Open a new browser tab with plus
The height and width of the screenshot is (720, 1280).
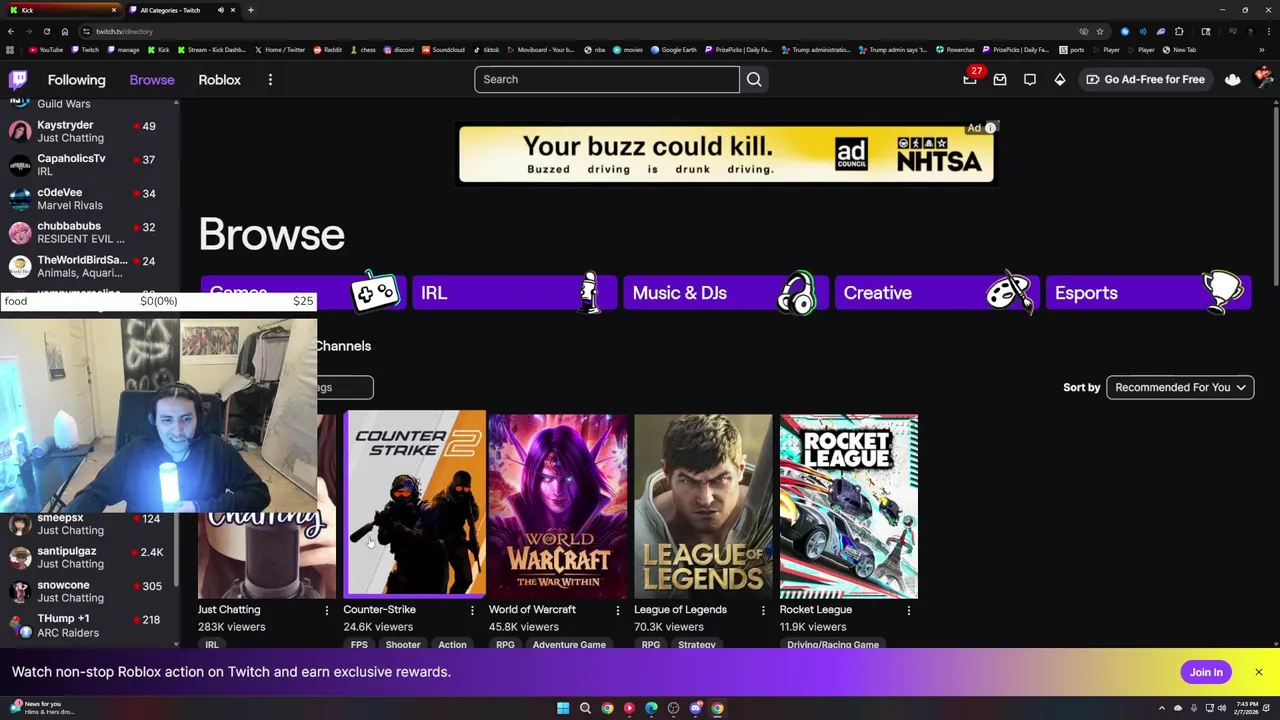(x=250, y=10)
